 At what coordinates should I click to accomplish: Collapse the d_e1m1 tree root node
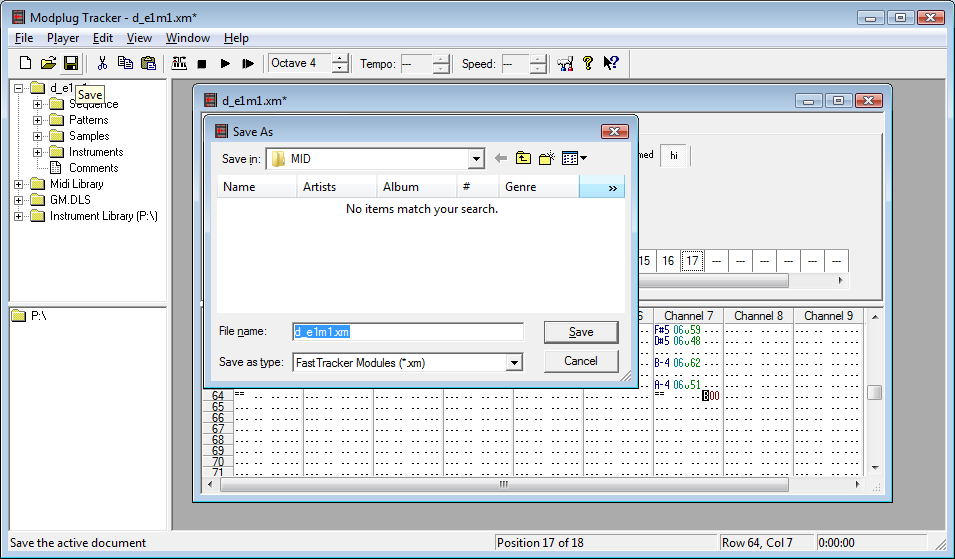click(19, 88)
